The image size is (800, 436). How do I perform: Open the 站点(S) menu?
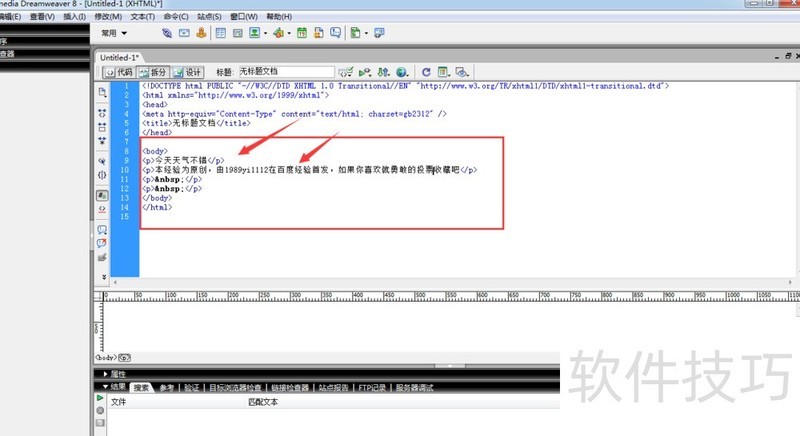coord(209,17)
